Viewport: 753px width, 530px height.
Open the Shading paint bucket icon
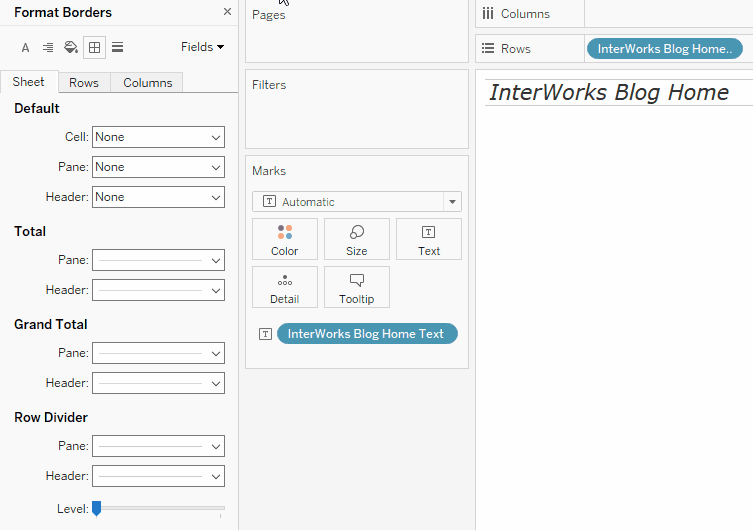[71, 47]
